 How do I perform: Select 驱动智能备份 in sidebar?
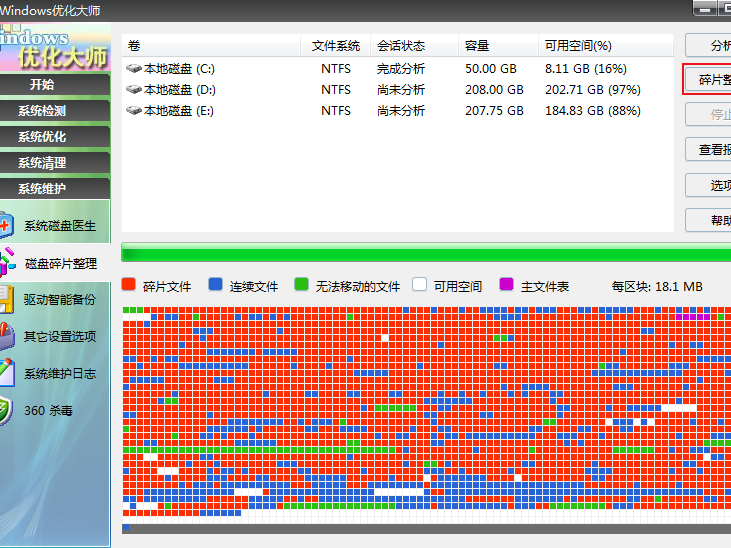click(x=60, y=299)
